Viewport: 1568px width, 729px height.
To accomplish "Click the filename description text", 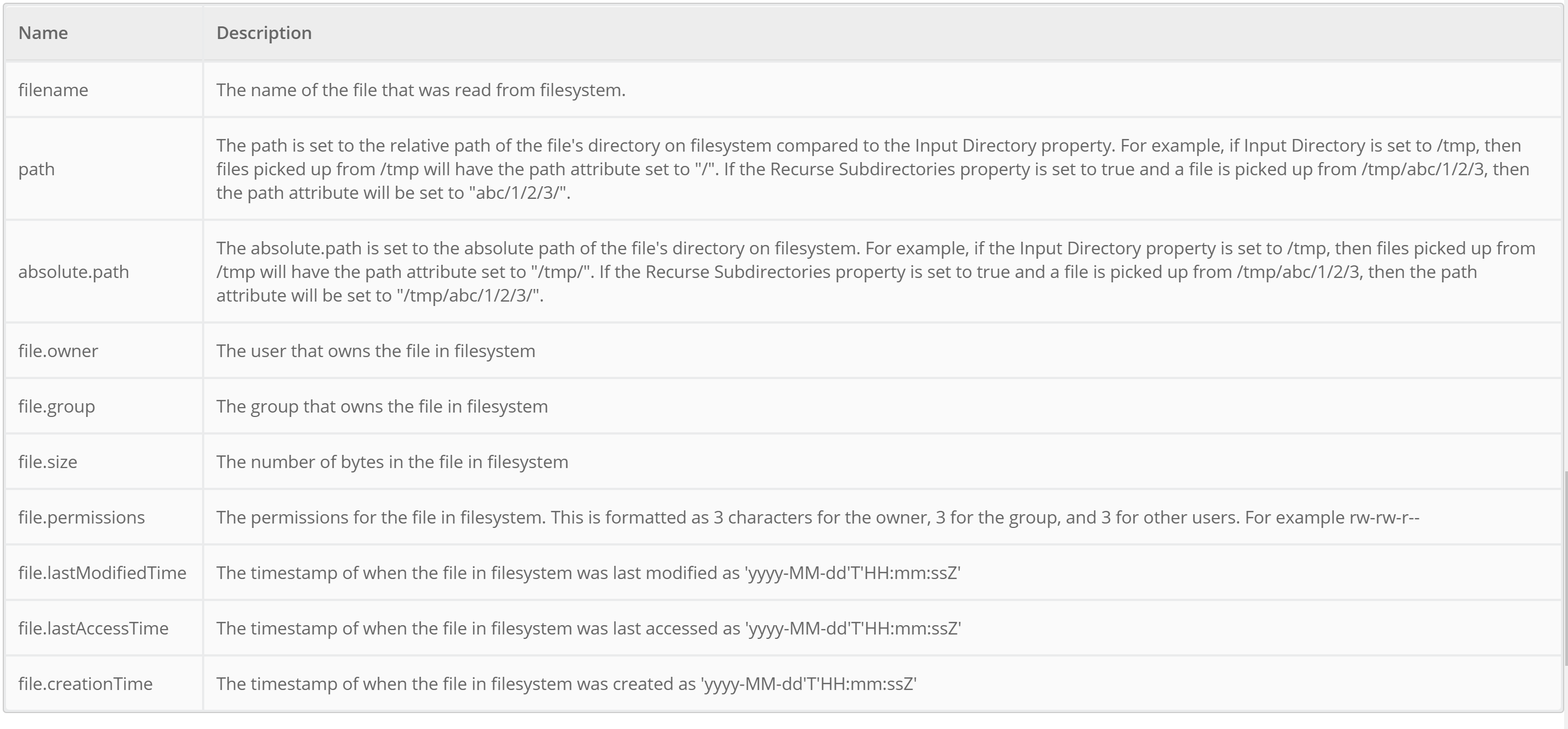I will click(x=421, y=90).
